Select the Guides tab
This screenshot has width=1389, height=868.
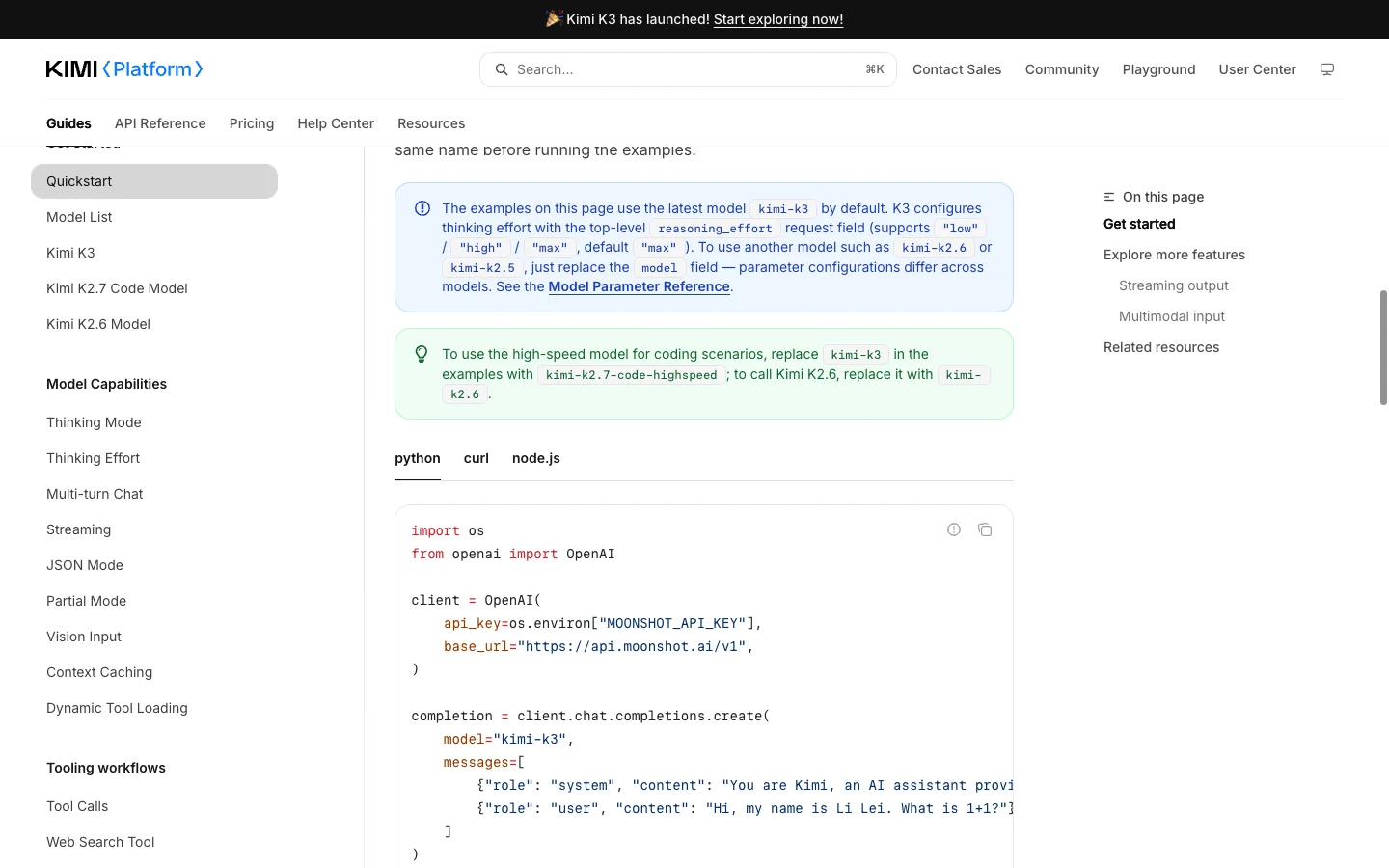click(x=68, y=123)
